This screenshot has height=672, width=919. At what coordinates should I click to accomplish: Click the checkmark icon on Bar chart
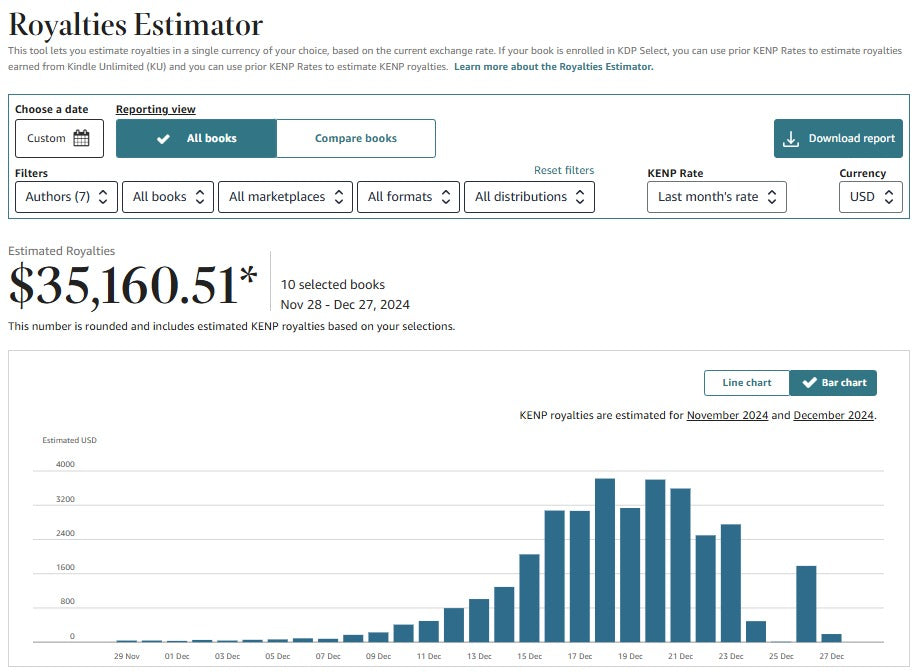(809, 383)
